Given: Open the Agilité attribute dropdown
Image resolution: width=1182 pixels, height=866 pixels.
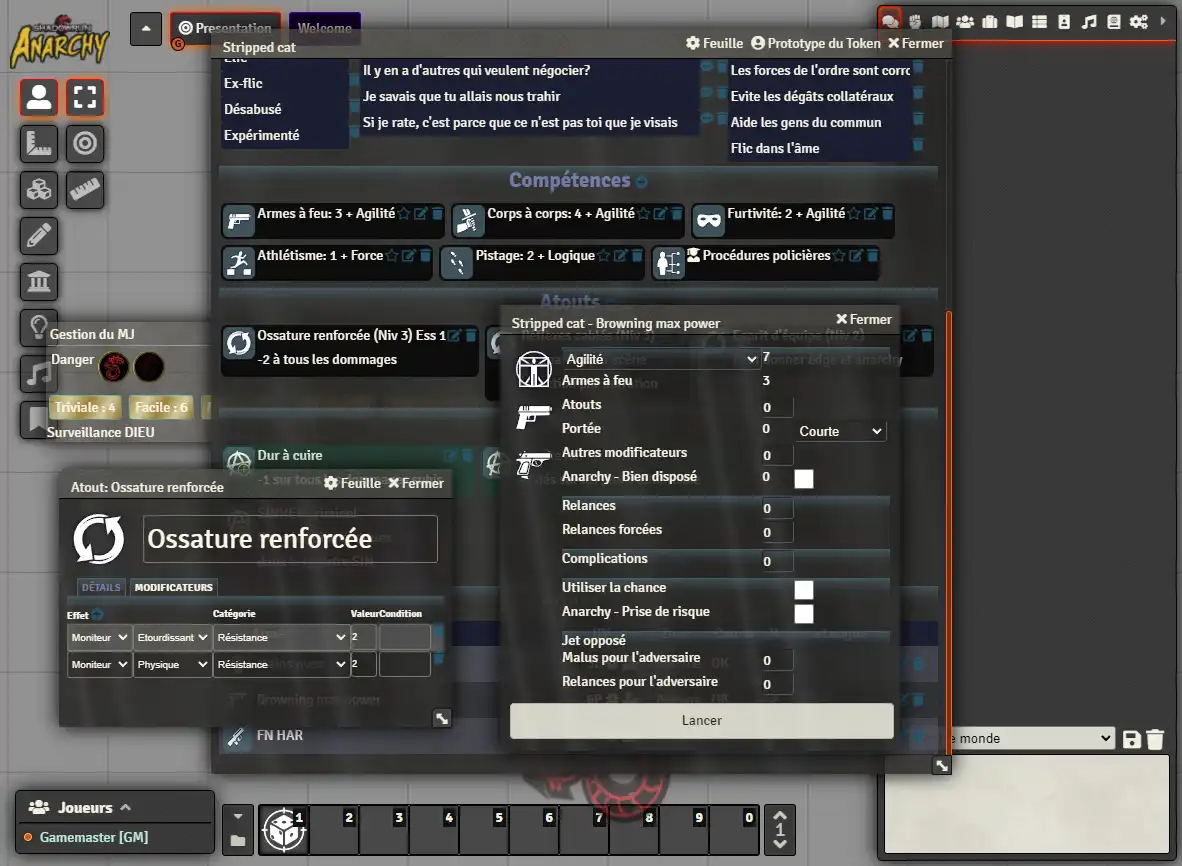Looking at the screenshot, I should pyautogui.click(x=661, y=359).
